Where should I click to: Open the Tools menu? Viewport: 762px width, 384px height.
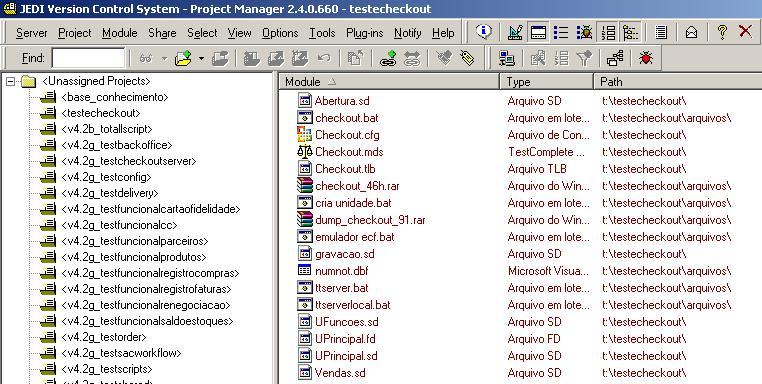pyautogui.click(x=322, y=33)
